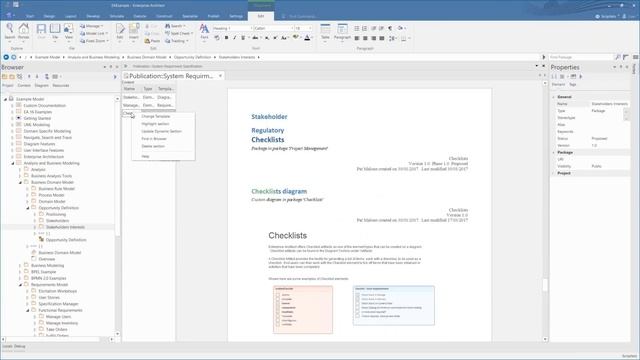
Task: Collapse the Opportunity Definition package
Action: click(28, 208)
